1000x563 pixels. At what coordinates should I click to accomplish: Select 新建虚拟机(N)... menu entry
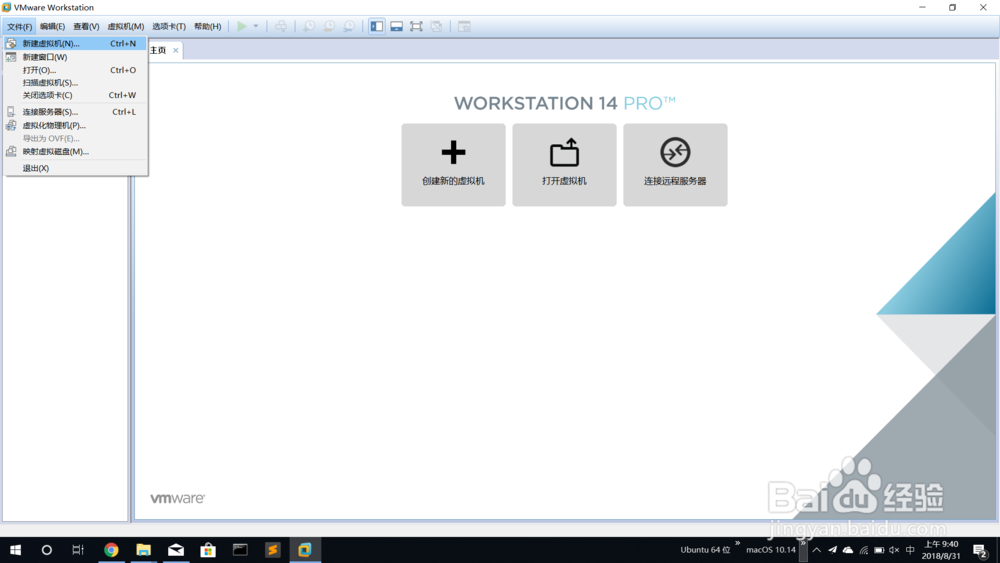coord(76,43)
